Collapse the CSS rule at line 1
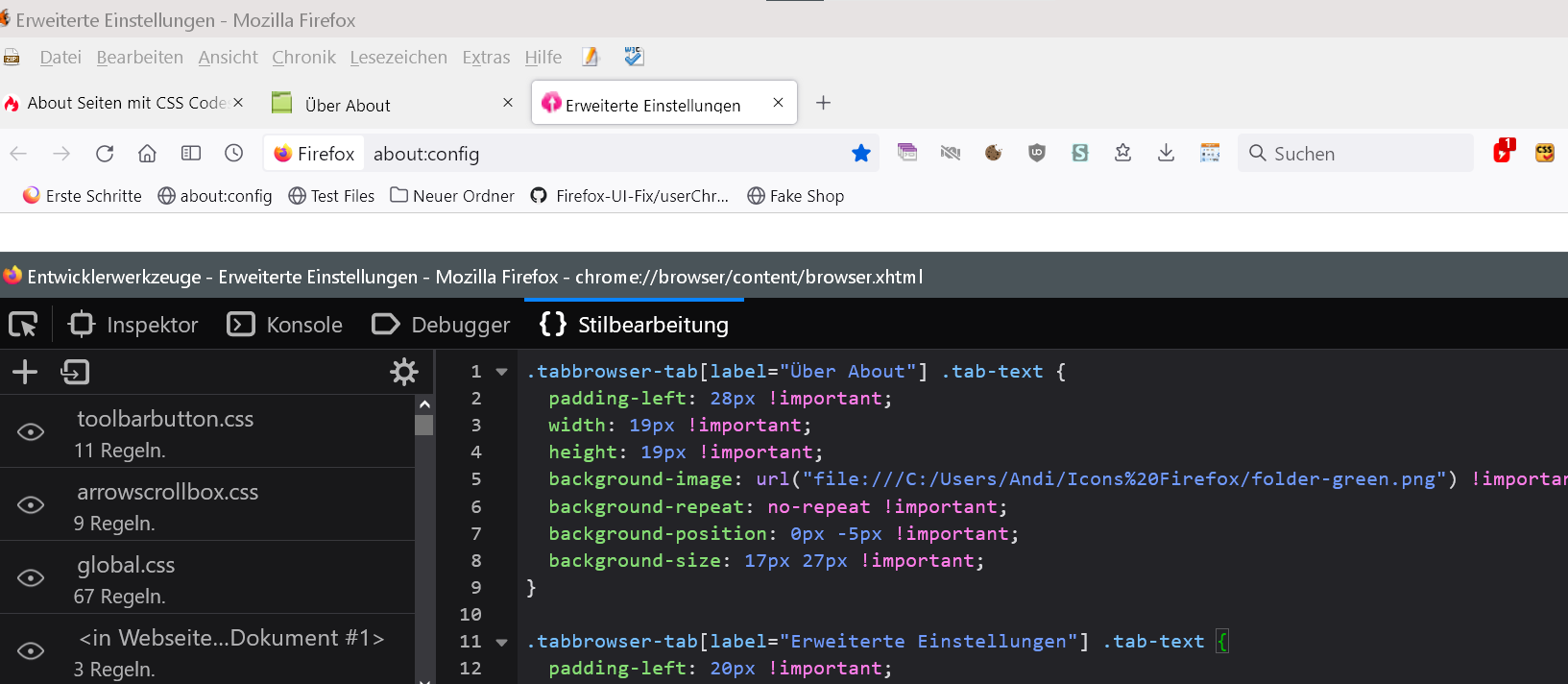Screen dimensions: 1568x684 pos(501,372)
